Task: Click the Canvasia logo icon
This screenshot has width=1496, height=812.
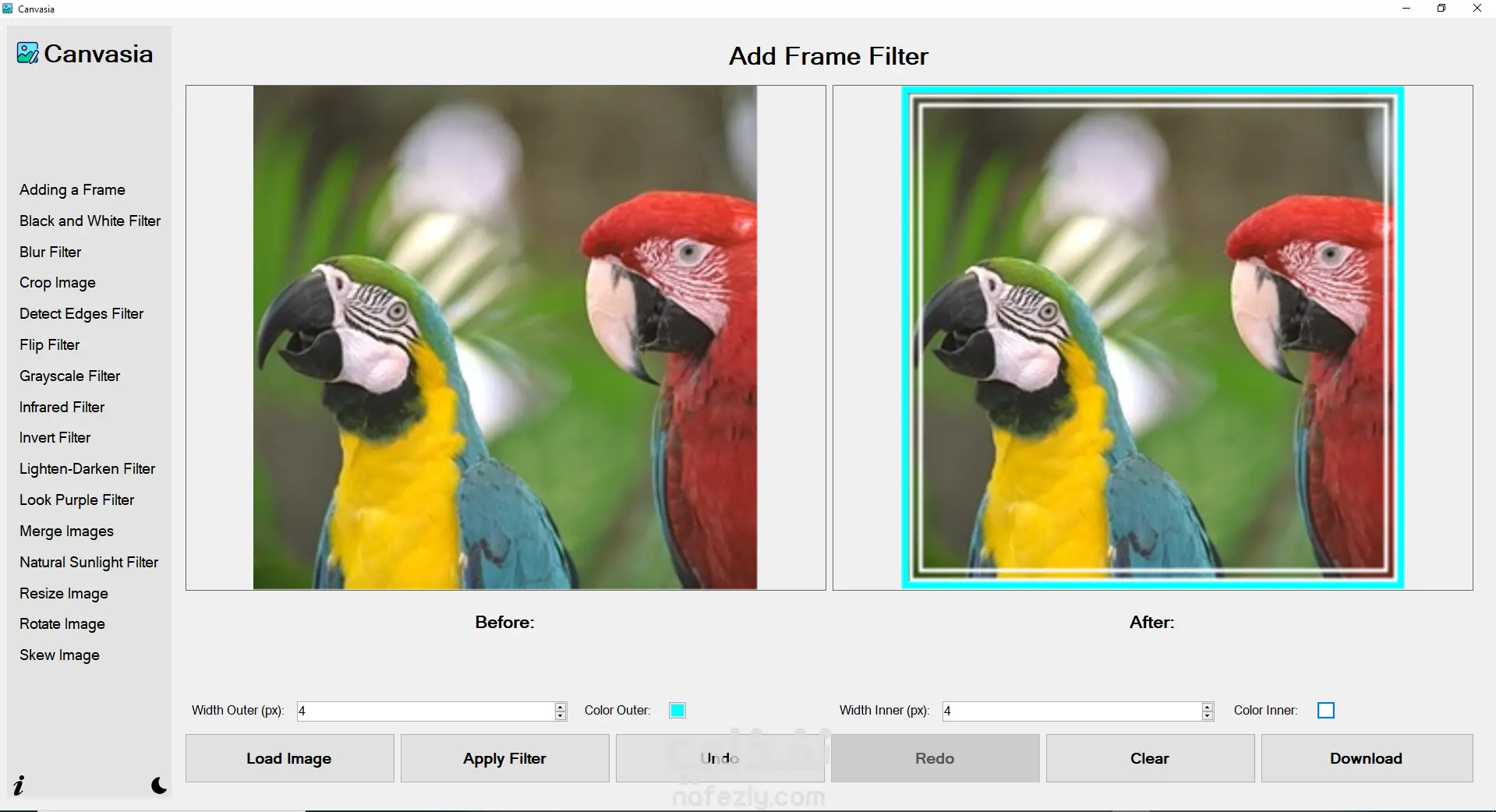Action: tap(27, 53)
